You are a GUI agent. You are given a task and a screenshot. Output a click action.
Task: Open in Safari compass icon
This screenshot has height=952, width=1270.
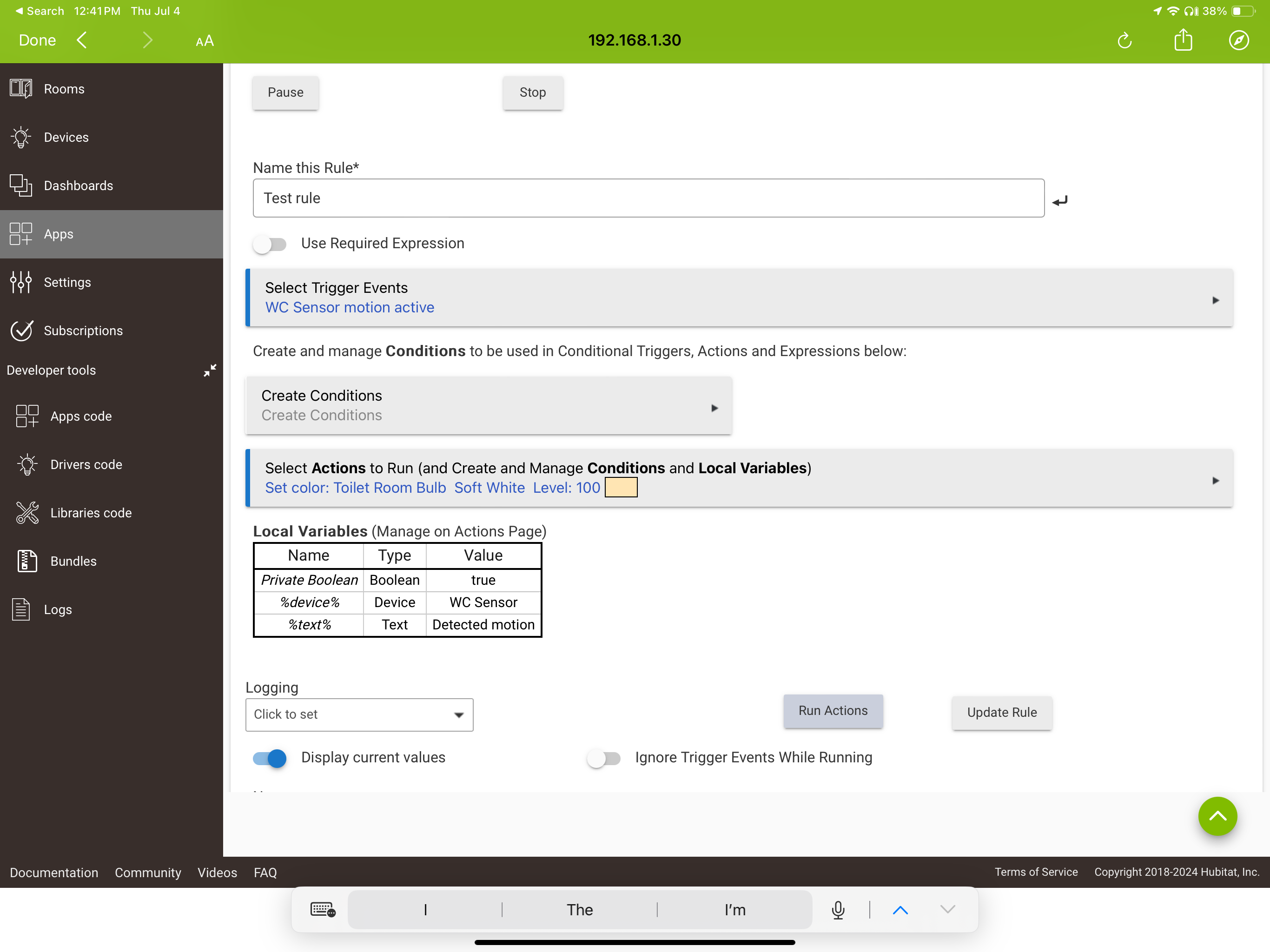coord(1239,40)
